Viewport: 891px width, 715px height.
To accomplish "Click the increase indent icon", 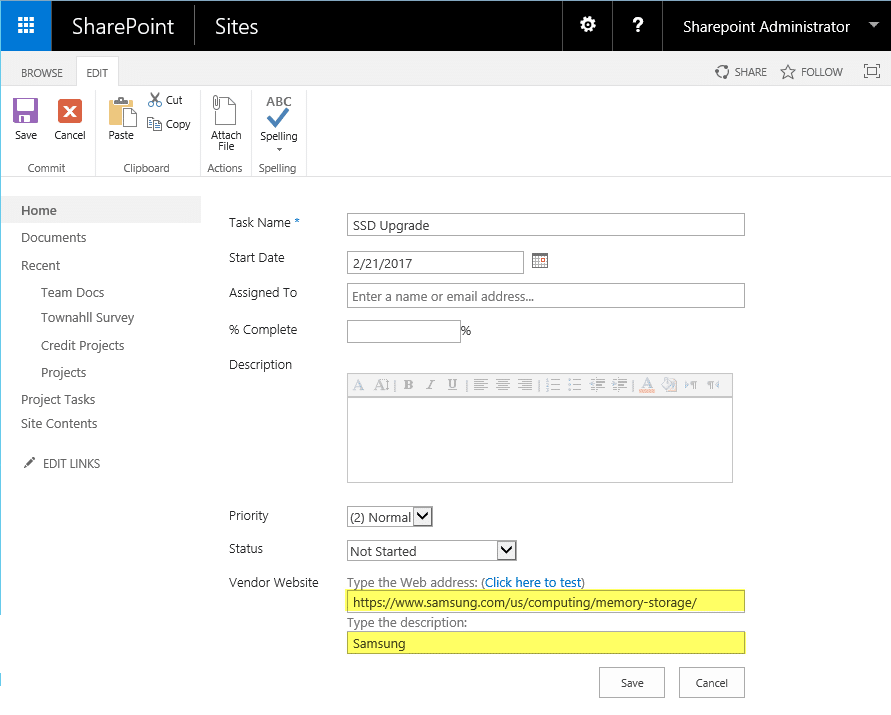I will (x=620, y=384).
